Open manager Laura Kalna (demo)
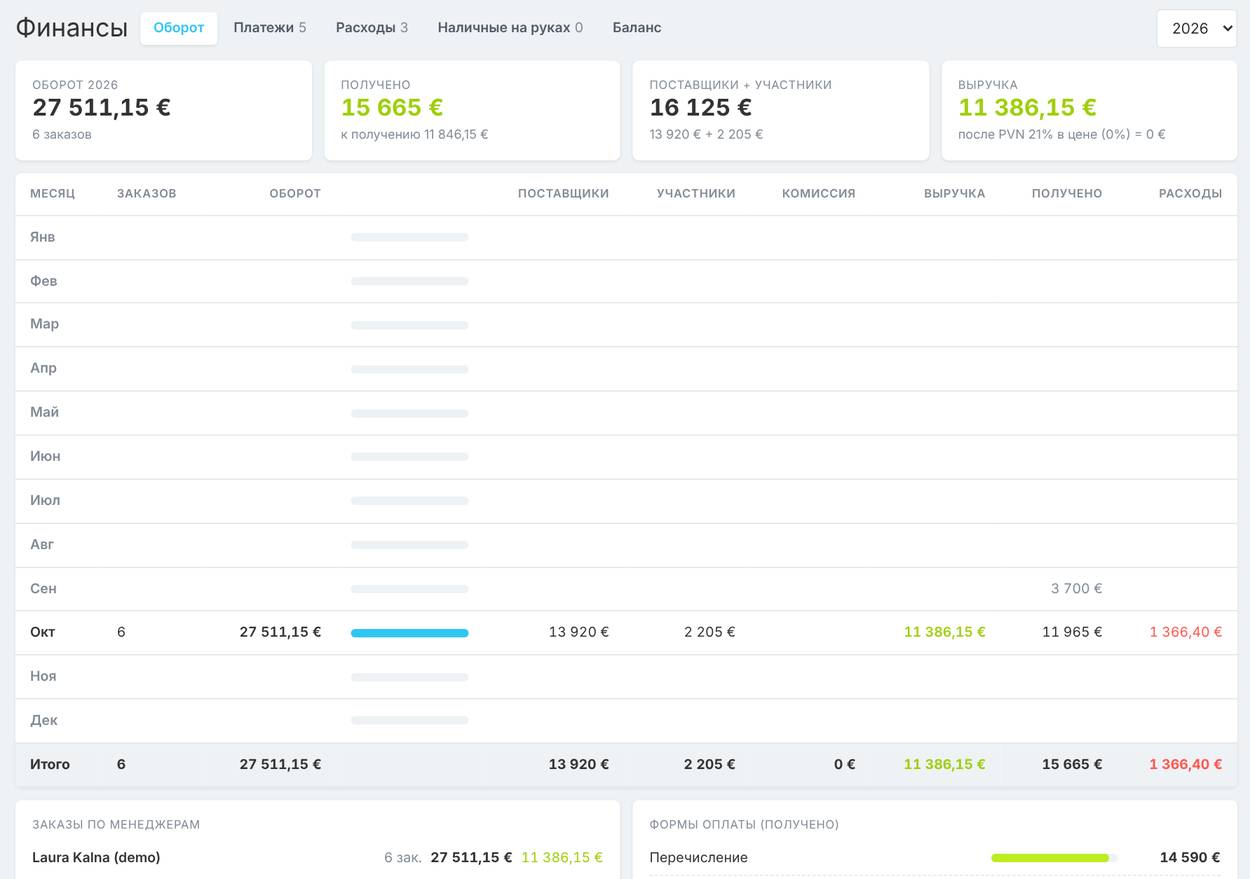1250x879 pixels. (x=96, y=857)
